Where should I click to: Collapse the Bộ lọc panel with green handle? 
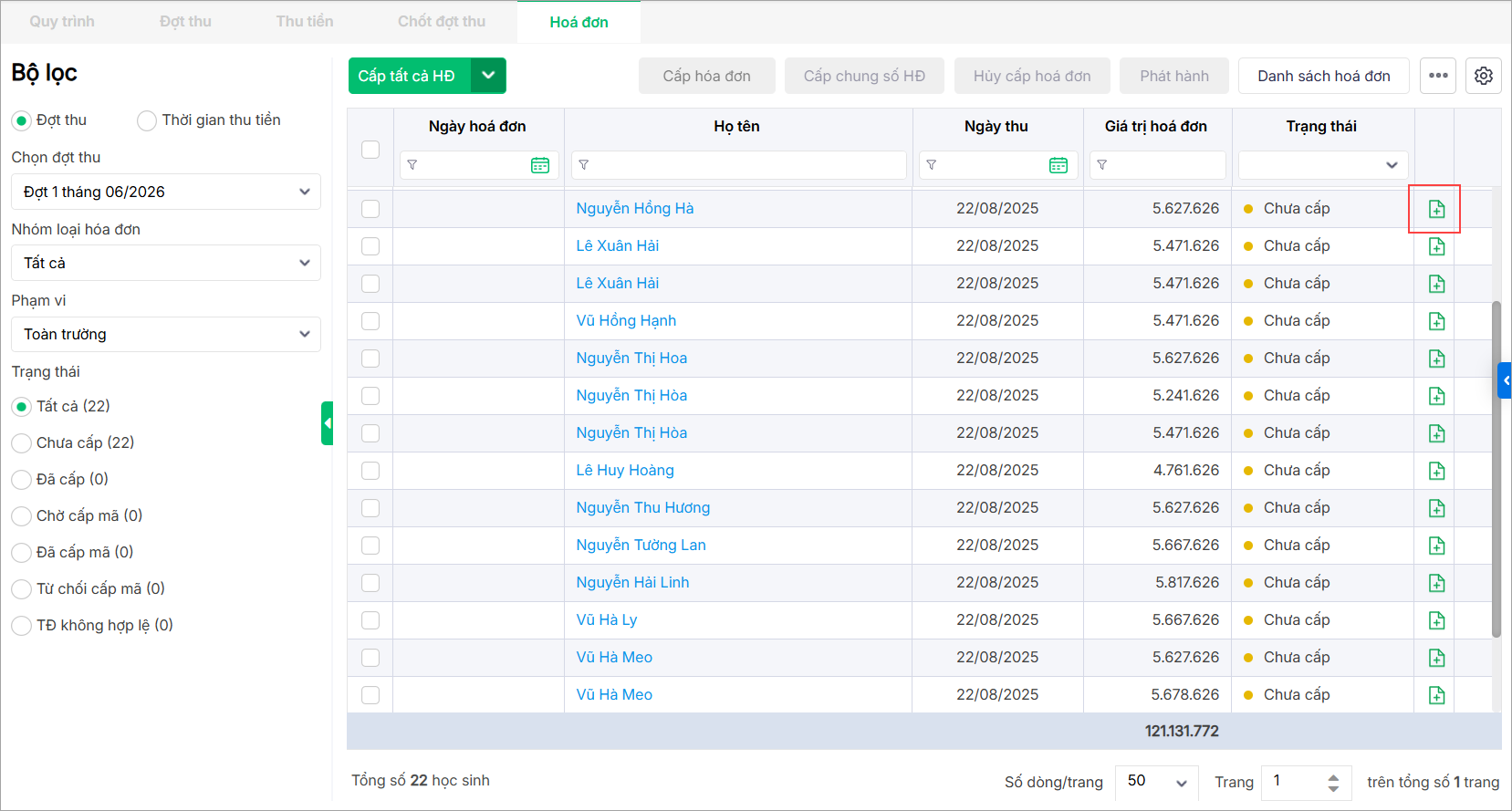point(327,423)
